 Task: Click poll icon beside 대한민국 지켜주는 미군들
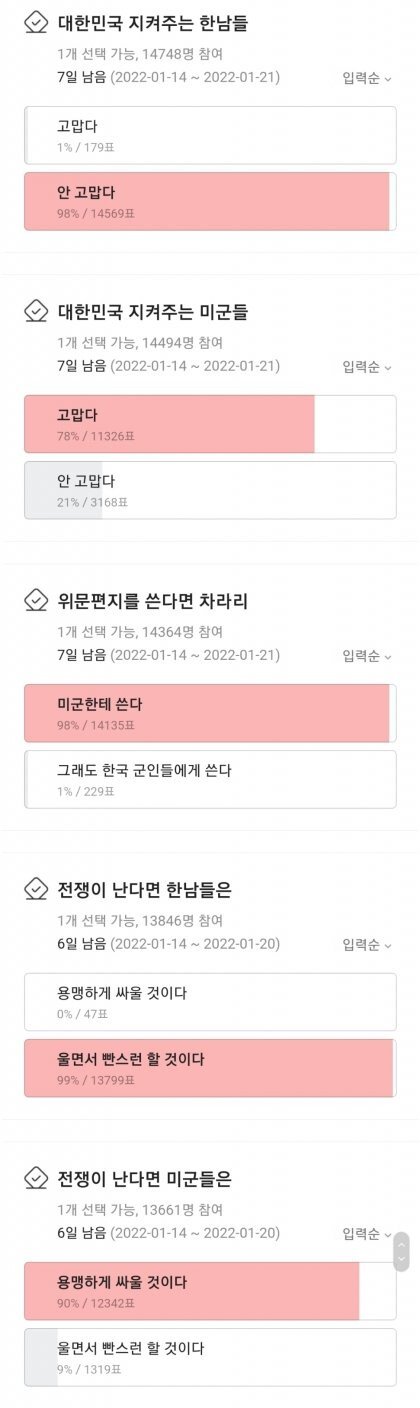(x=36, y=312)
